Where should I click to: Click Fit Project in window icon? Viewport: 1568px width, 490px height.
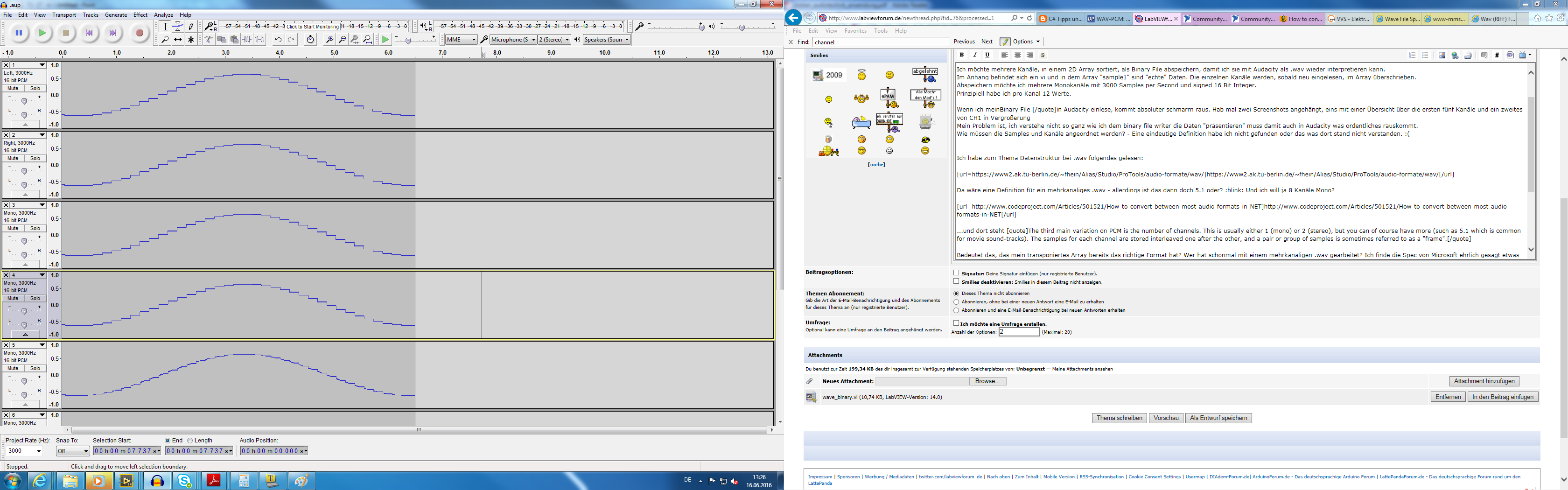pyautogui.click(x=368, y=40)
